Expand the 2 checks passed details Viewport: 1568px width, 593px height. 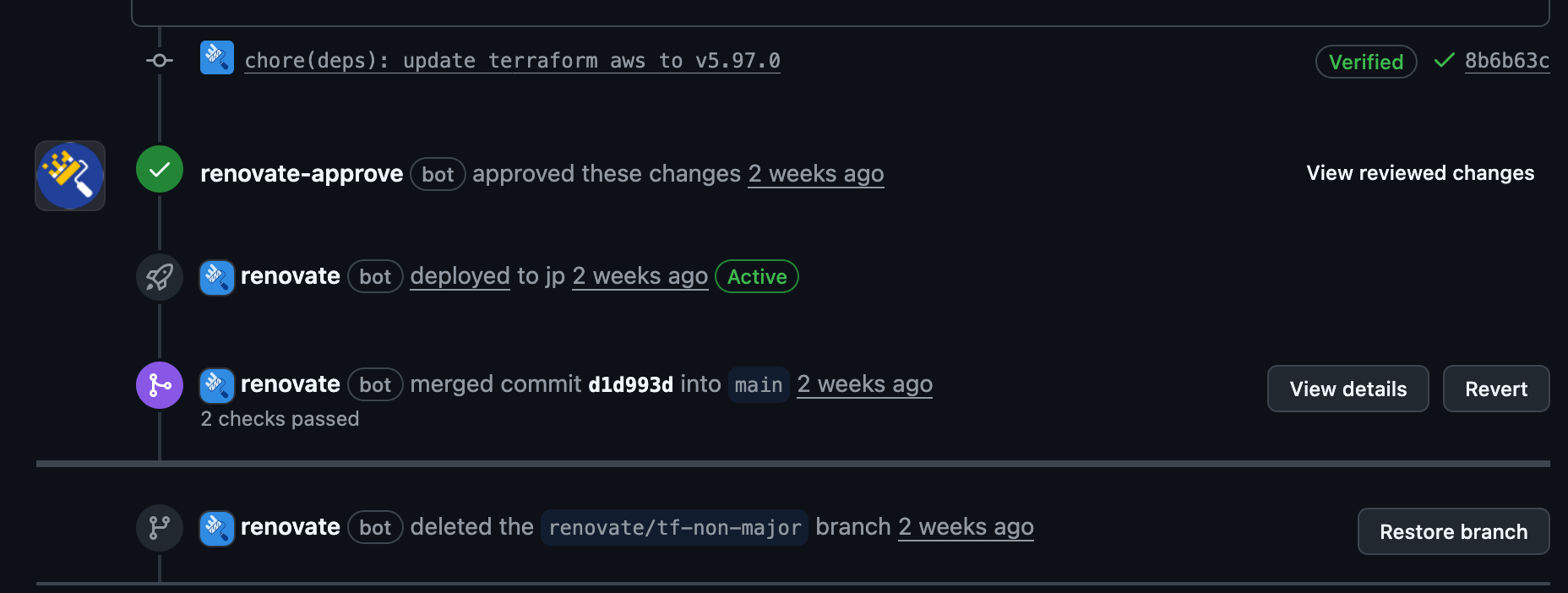pos(279,418)
